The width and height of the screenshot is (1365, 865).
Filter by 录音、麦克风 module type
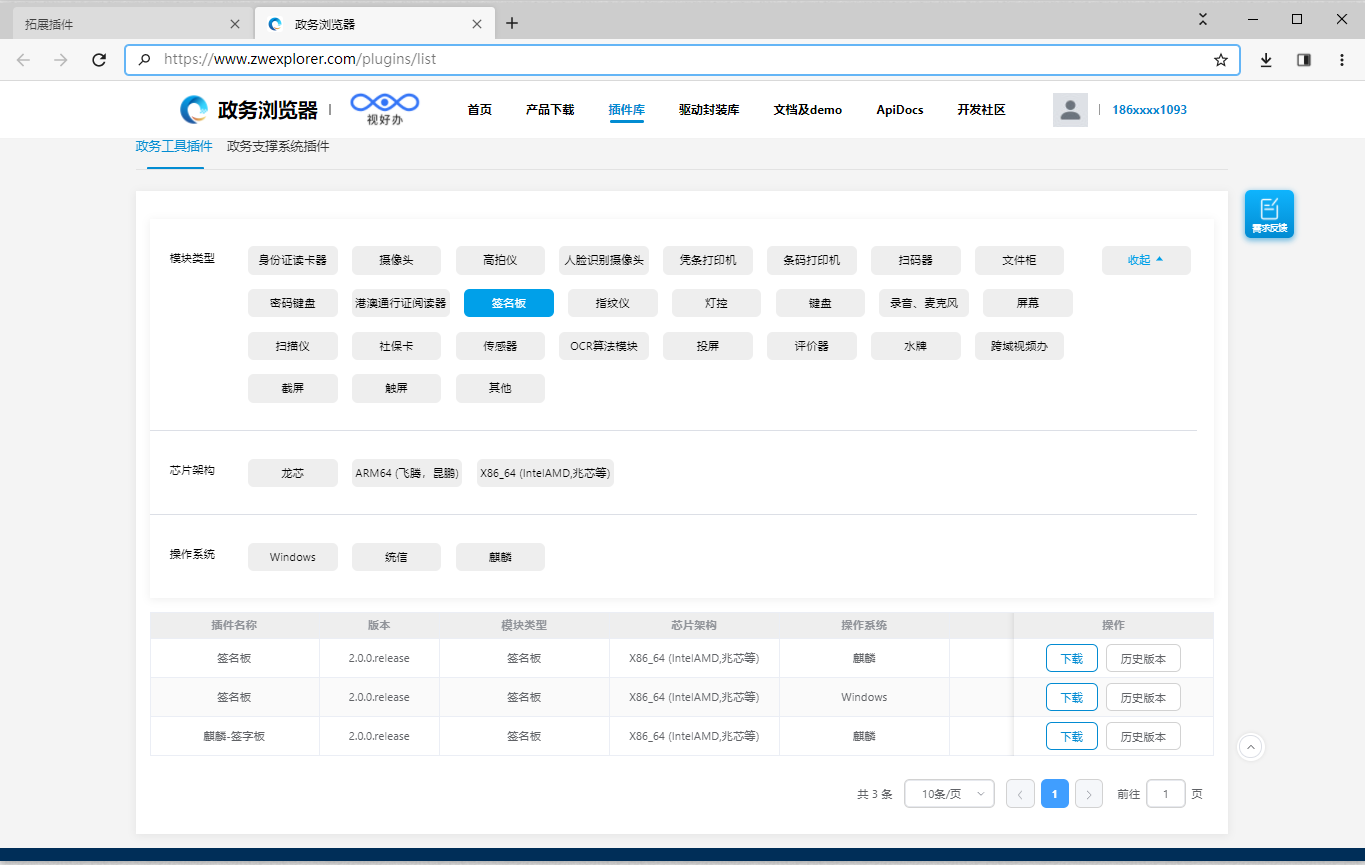pos(924,303)
